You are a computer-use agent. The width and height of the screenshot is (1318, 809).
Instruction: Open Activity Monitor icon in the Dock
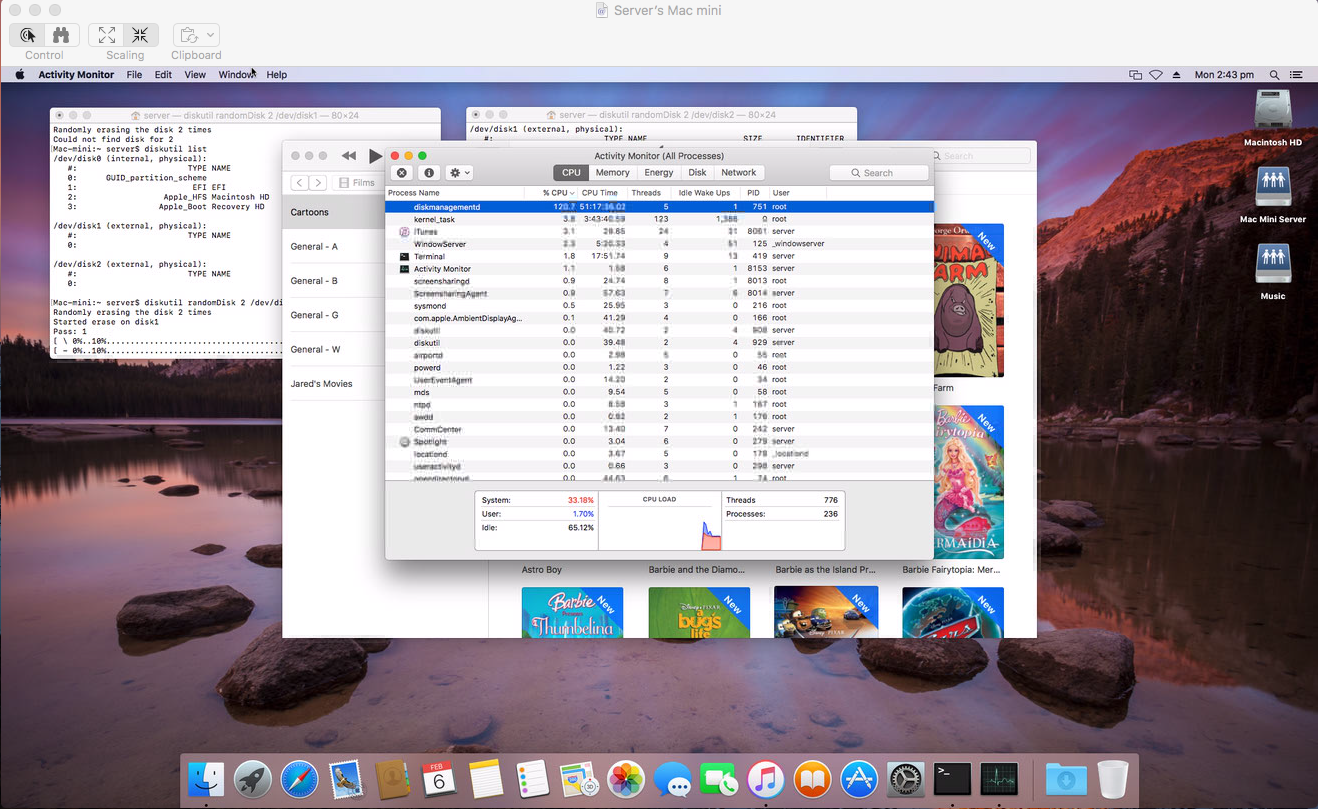[x=999, y=779]
